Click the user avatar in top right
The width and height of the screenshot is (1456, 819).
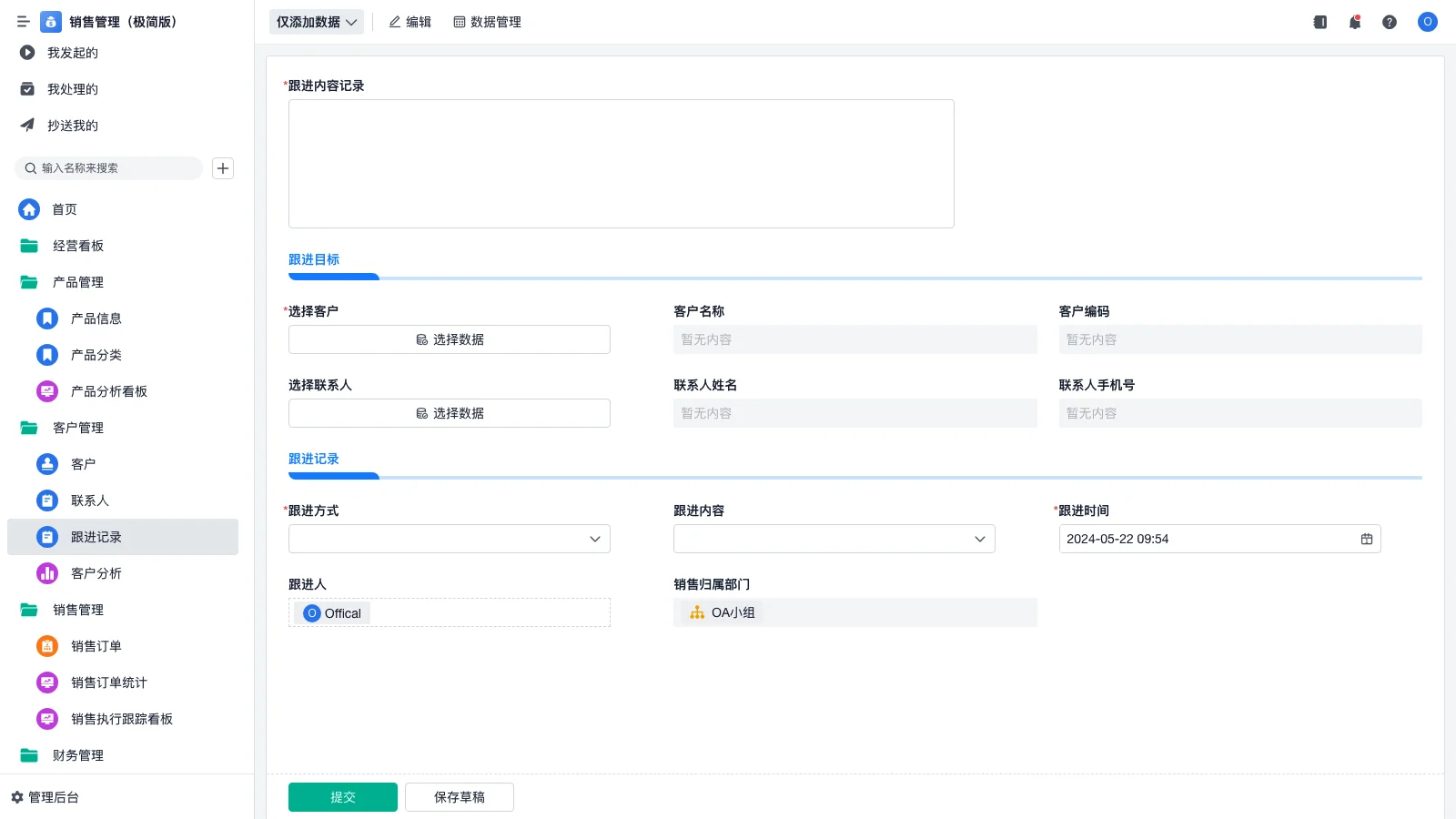1427,22
